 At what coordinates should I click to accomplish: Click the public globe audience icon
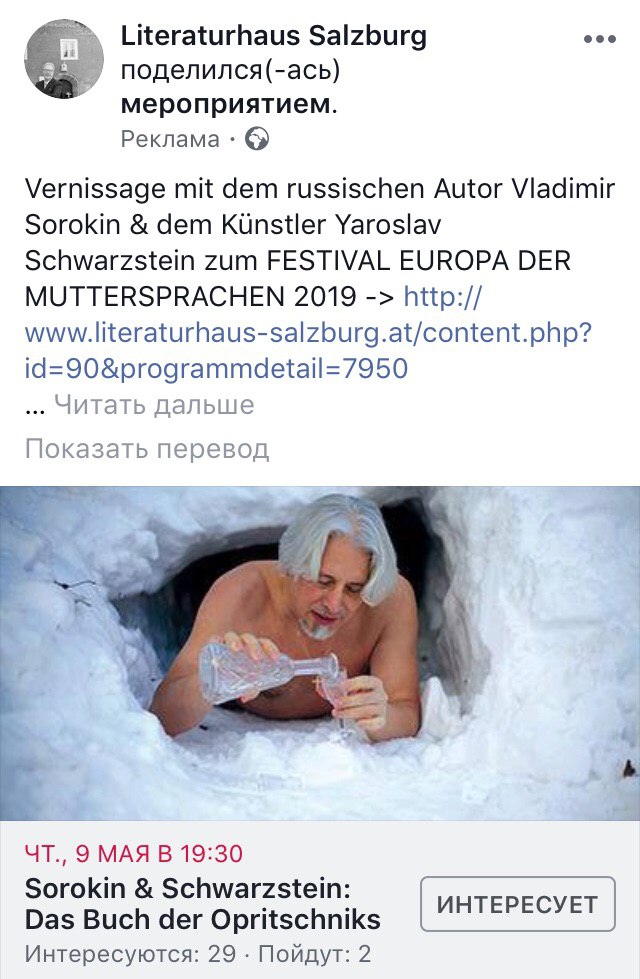tap(257, 139)
